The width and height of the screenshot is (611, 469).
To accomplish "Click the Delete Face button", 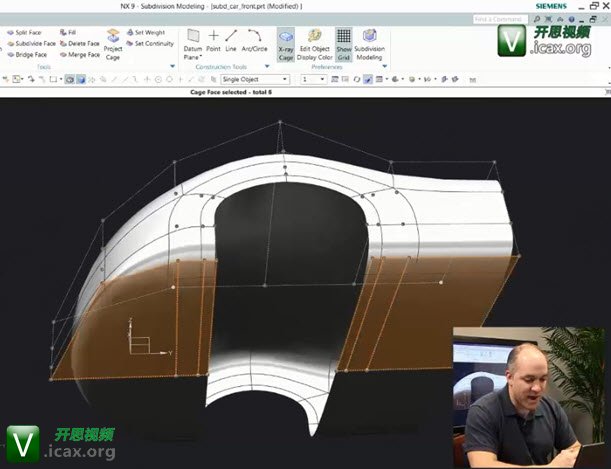I will pos(80,44).
